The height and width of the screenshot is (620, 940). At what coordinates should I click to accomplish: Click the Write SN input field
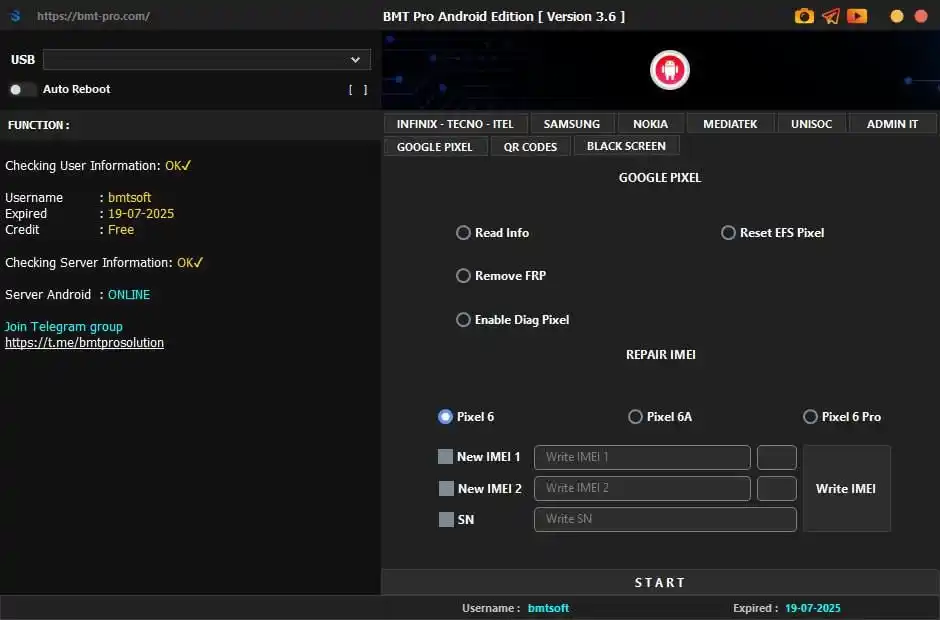(x=665, y=519)
